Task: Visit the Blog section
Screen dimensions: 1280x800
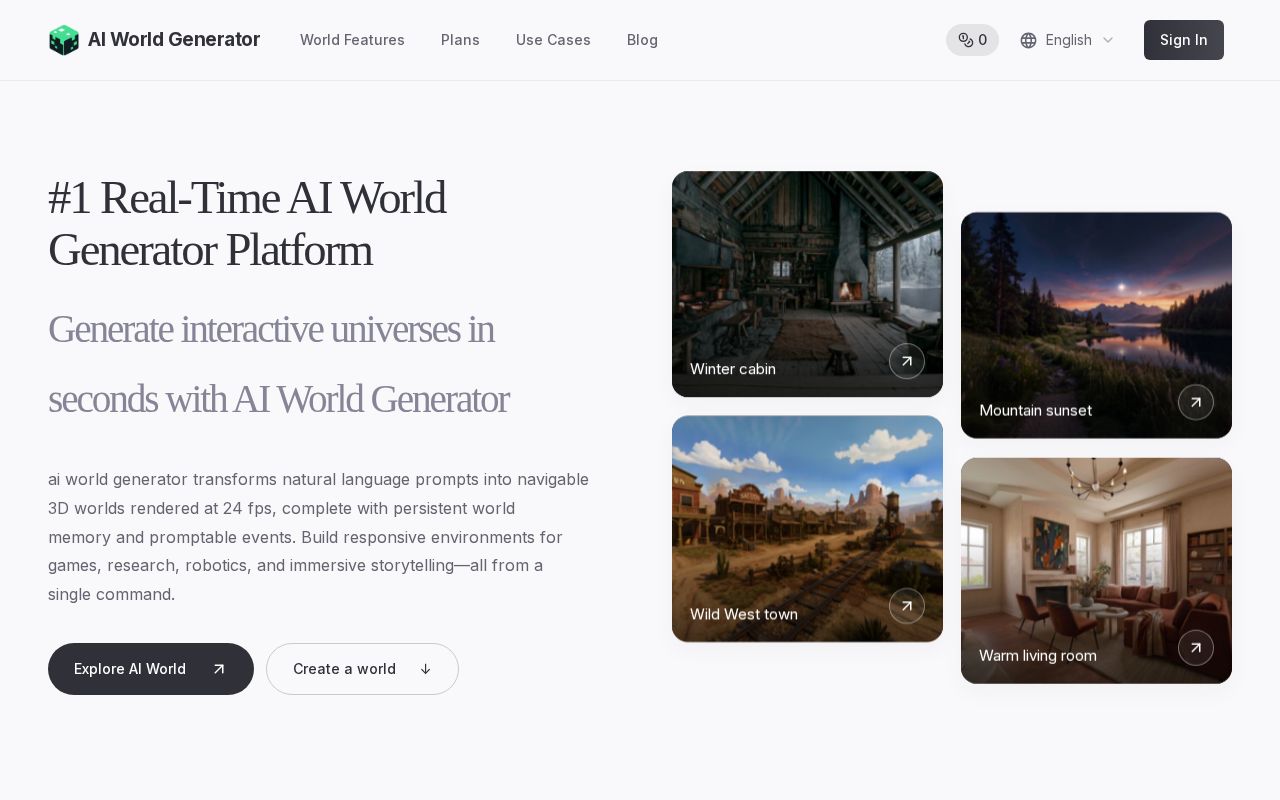Action: pos(642,40)
